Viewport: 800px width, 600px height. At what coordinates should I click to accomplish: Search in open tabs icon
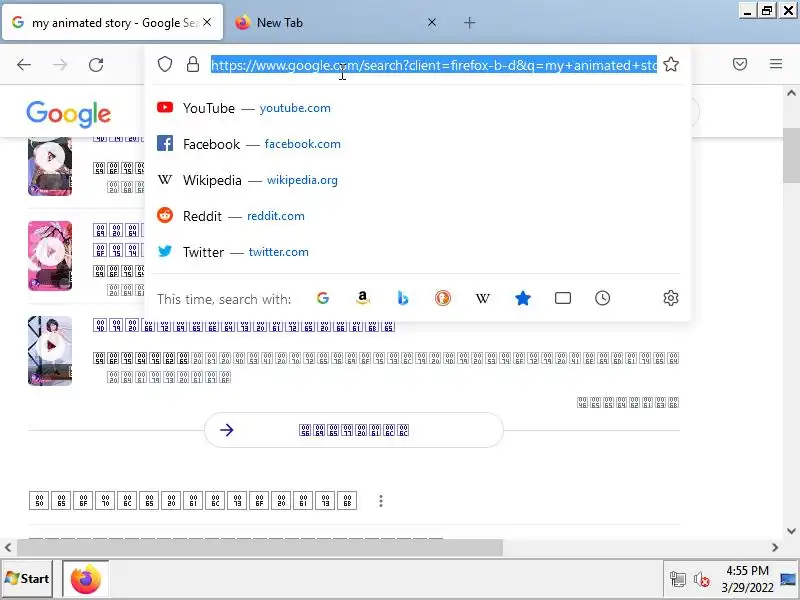click(x=563, y=298)
